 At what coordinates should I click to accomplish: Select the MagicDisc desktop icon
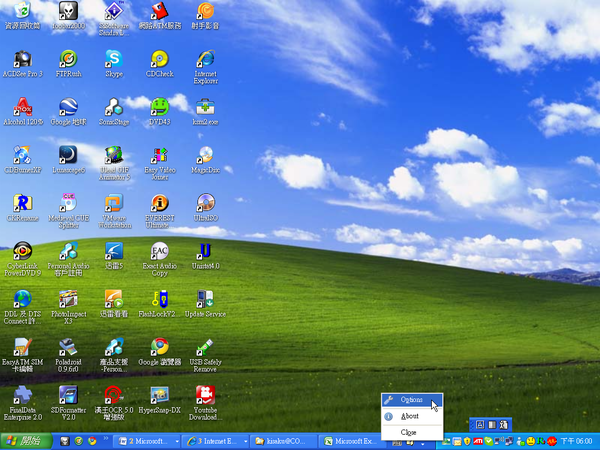(x=206, y=160)
